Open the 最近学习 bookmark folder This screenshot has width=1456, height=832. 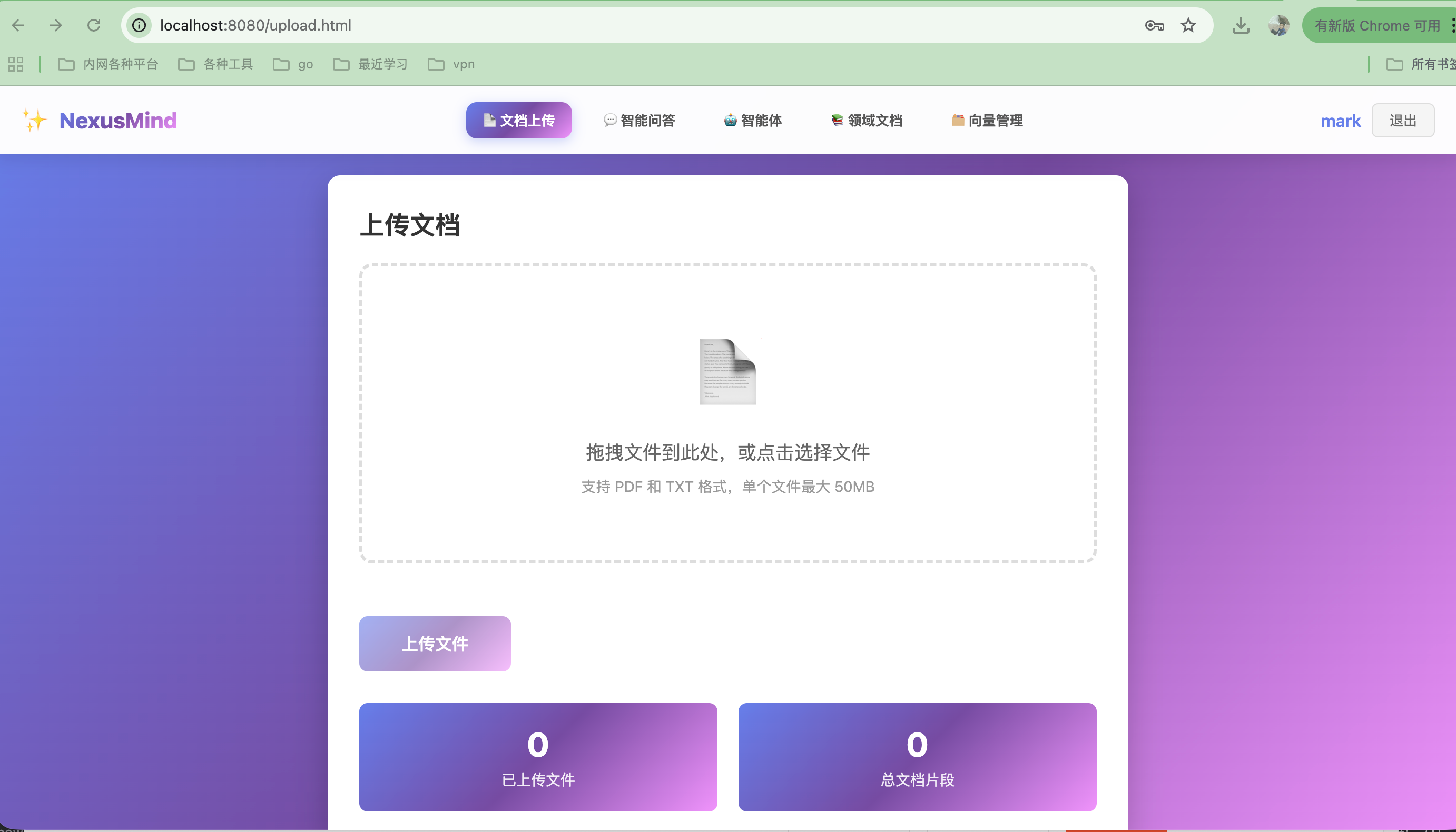click(370, 64)
